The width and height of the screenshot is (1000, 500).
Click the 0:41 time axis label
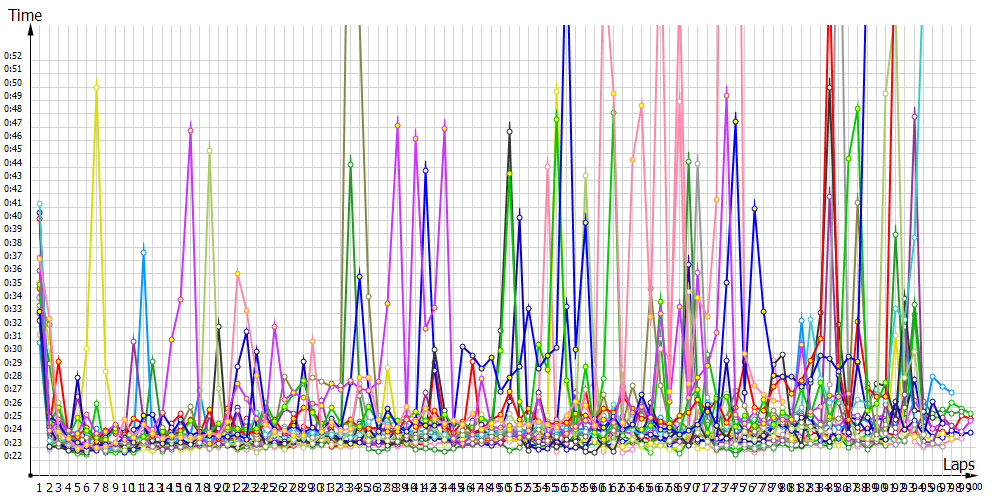coord(13,202)
